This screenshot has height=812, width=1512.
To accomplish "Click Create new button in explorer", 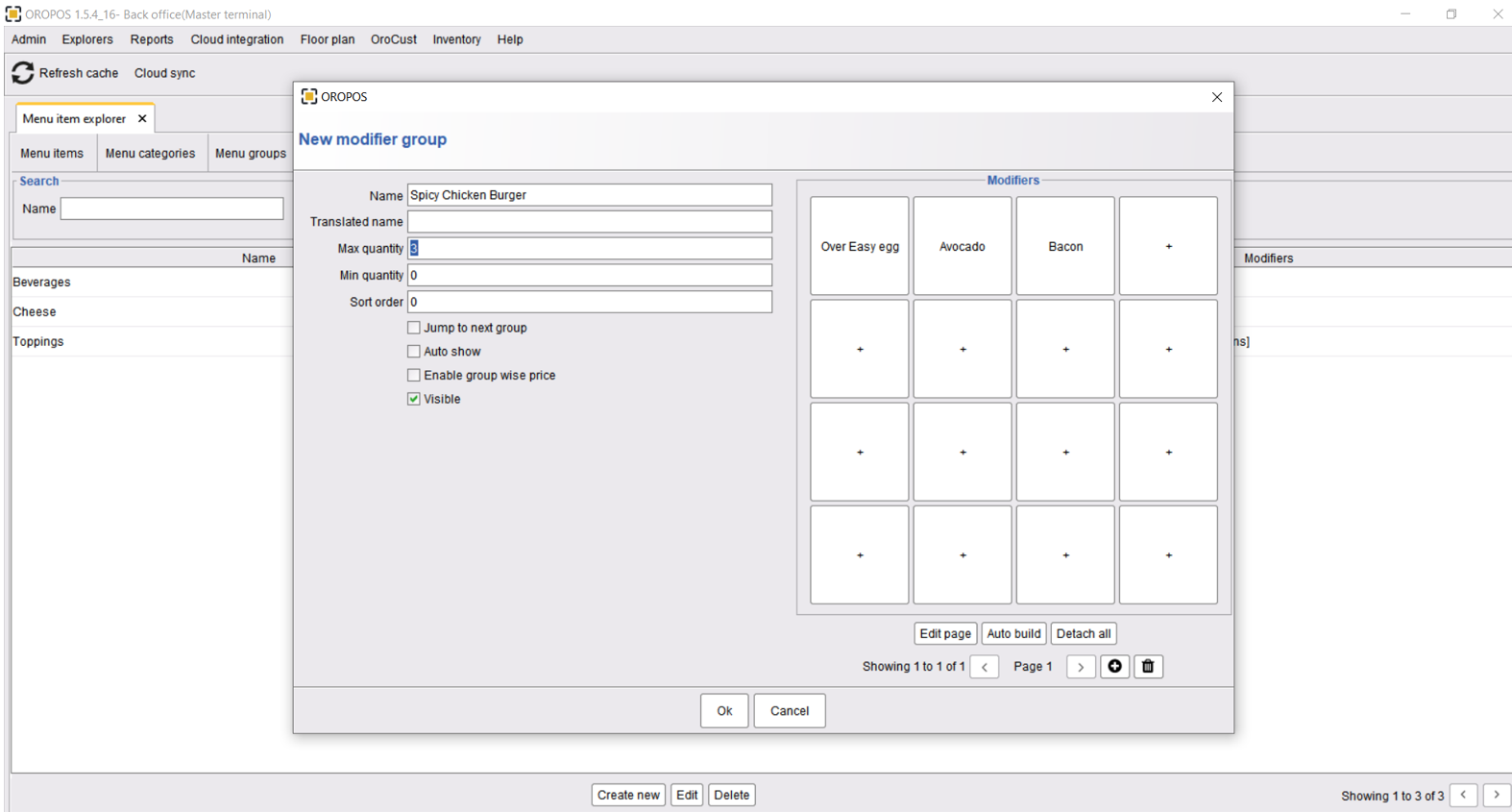I will pyautogui.click(x=628, y=795).
